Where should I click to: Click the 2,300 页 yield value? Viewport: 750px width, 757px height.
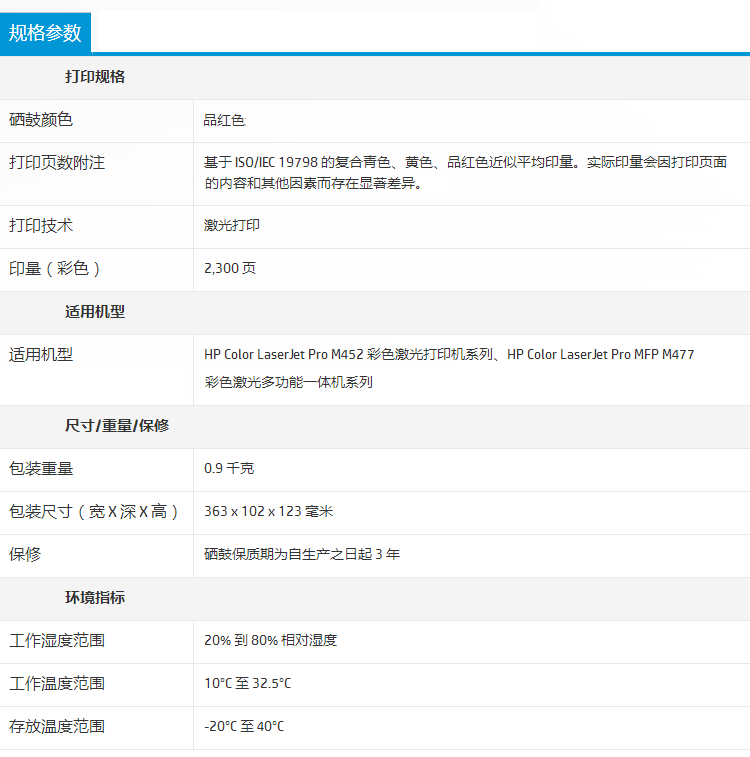(230, 269)
